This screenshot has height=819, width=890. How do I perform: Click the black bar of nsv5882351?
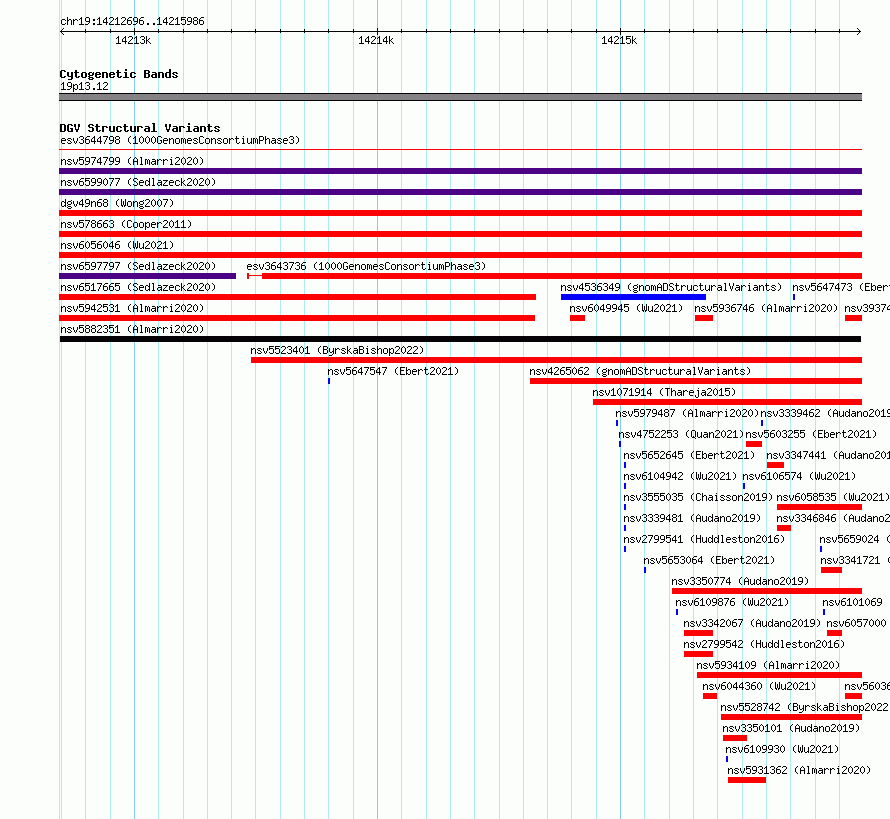pos(460,339)
